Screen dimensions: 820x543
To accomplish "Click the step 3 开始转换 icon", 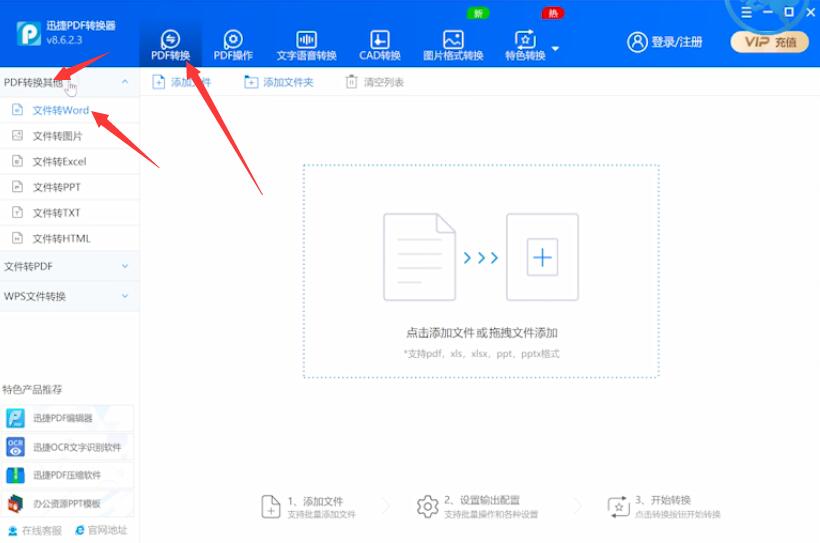I will (619, 506).
